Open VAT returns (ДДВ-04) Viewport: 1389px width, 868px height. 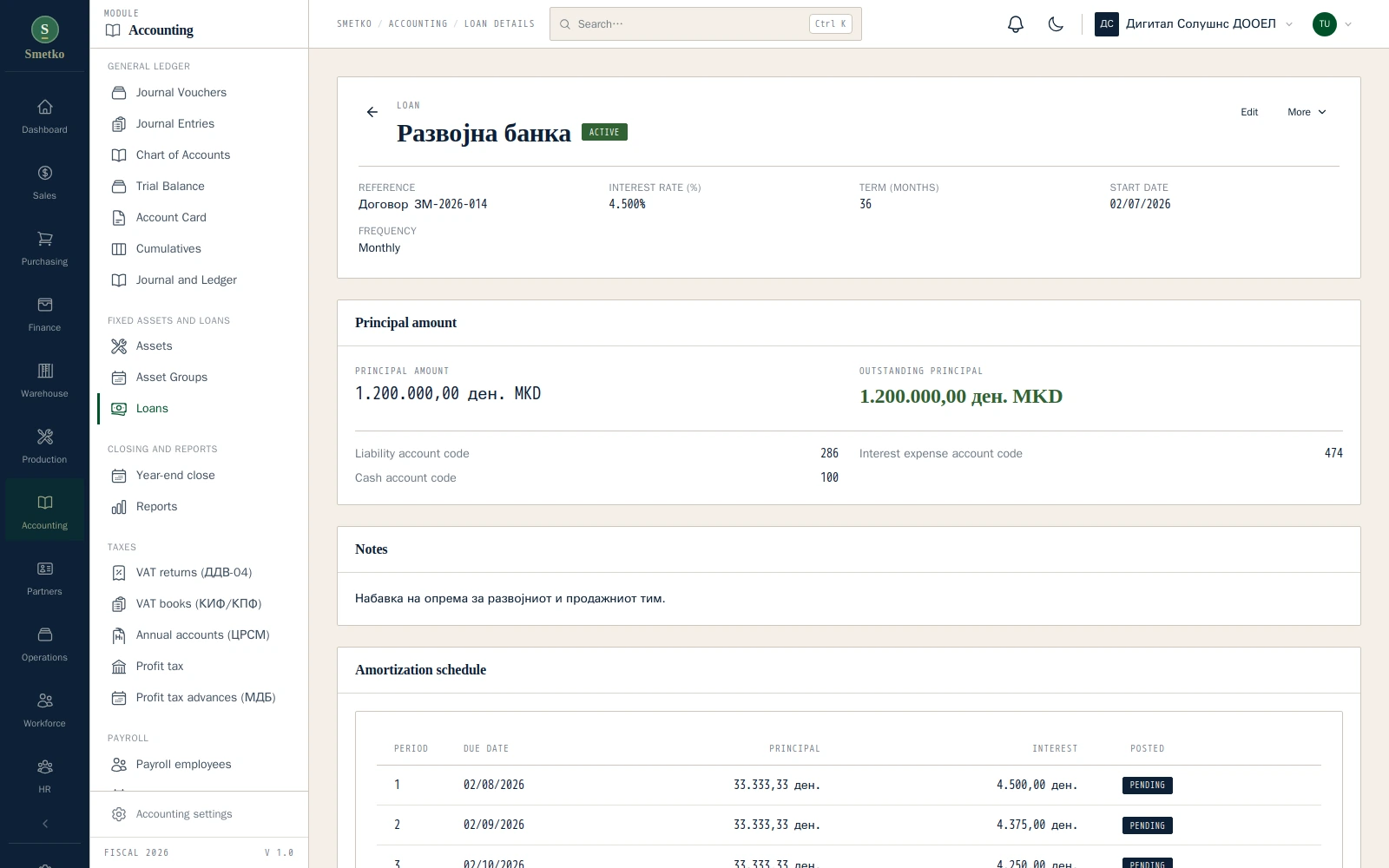click(200, 573)
